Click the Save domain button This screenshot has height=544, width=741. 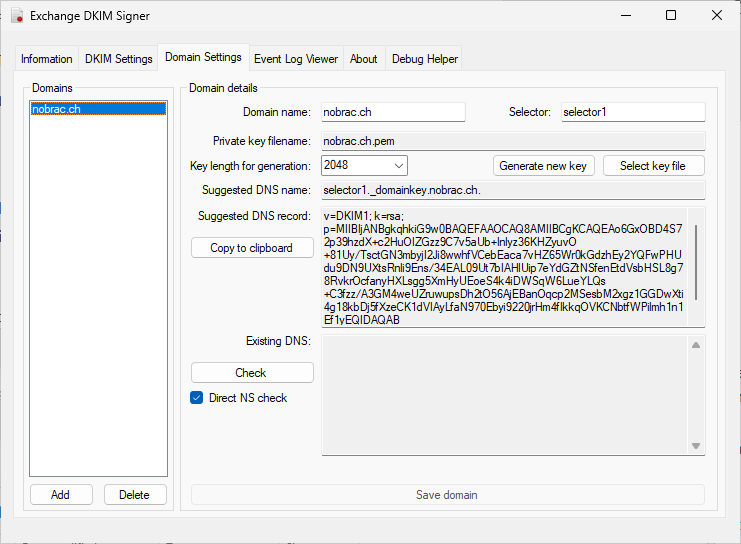[x=448, y=495]
